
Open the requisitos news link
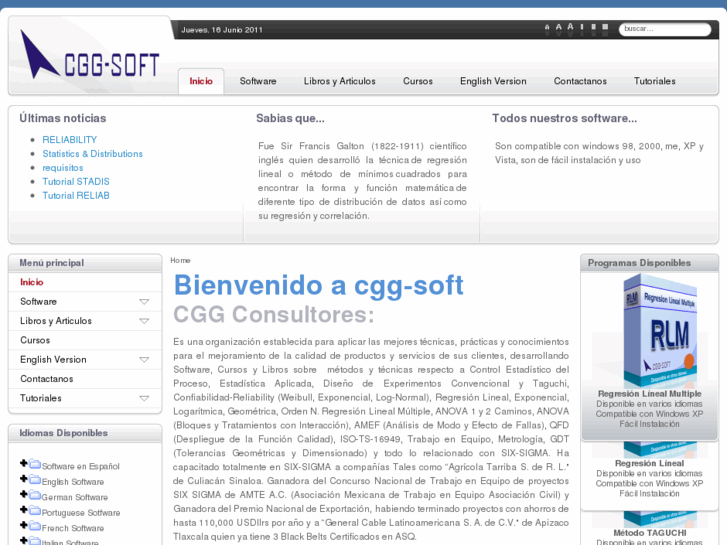tap(63, 167)
